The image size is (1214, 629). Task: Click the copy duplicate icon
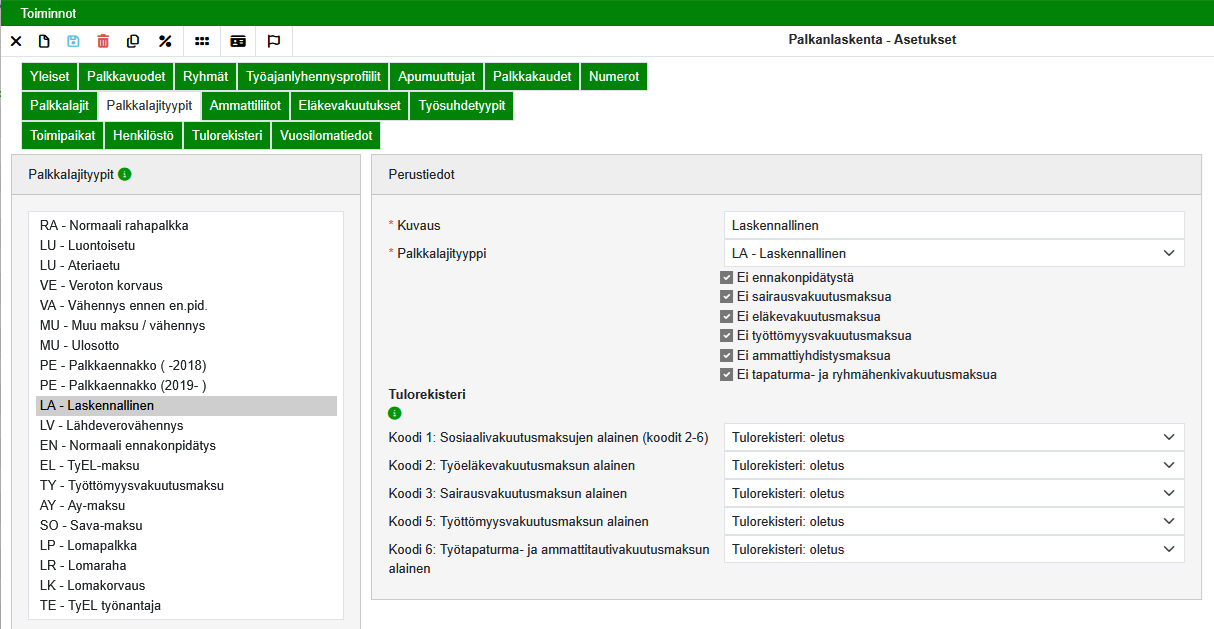click(133, 41)
